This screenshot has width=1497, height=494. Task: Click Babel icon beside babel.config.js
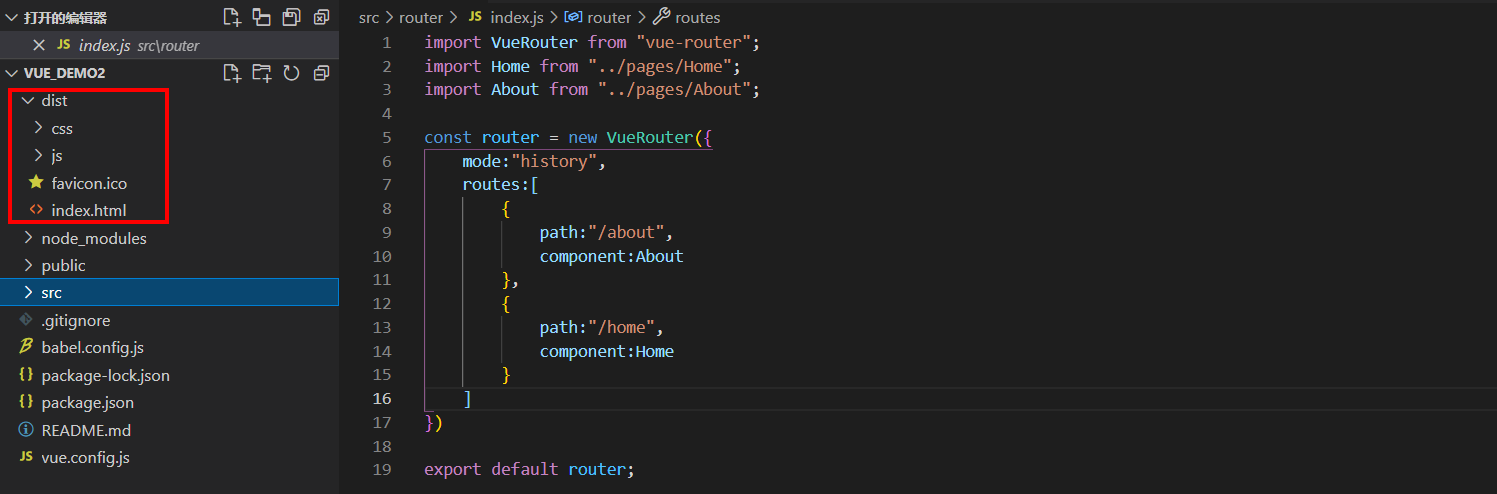click(27, 348)
